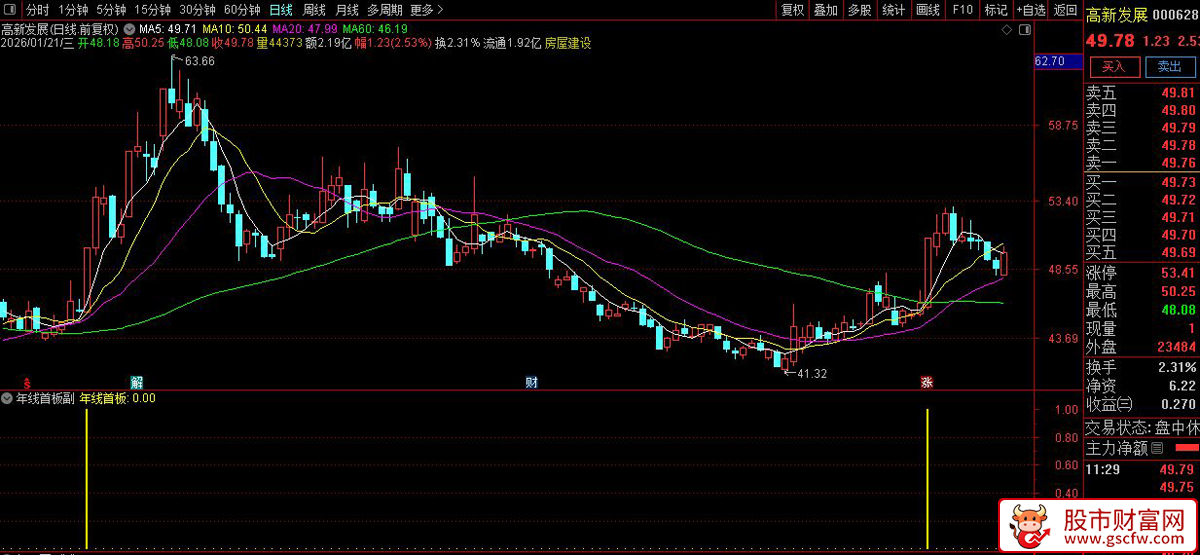Image resolution: width=1200 pixels, height=555 pixels.
Task: Click the MA10: 50.44 indicator label
Action: click(233, 28)
